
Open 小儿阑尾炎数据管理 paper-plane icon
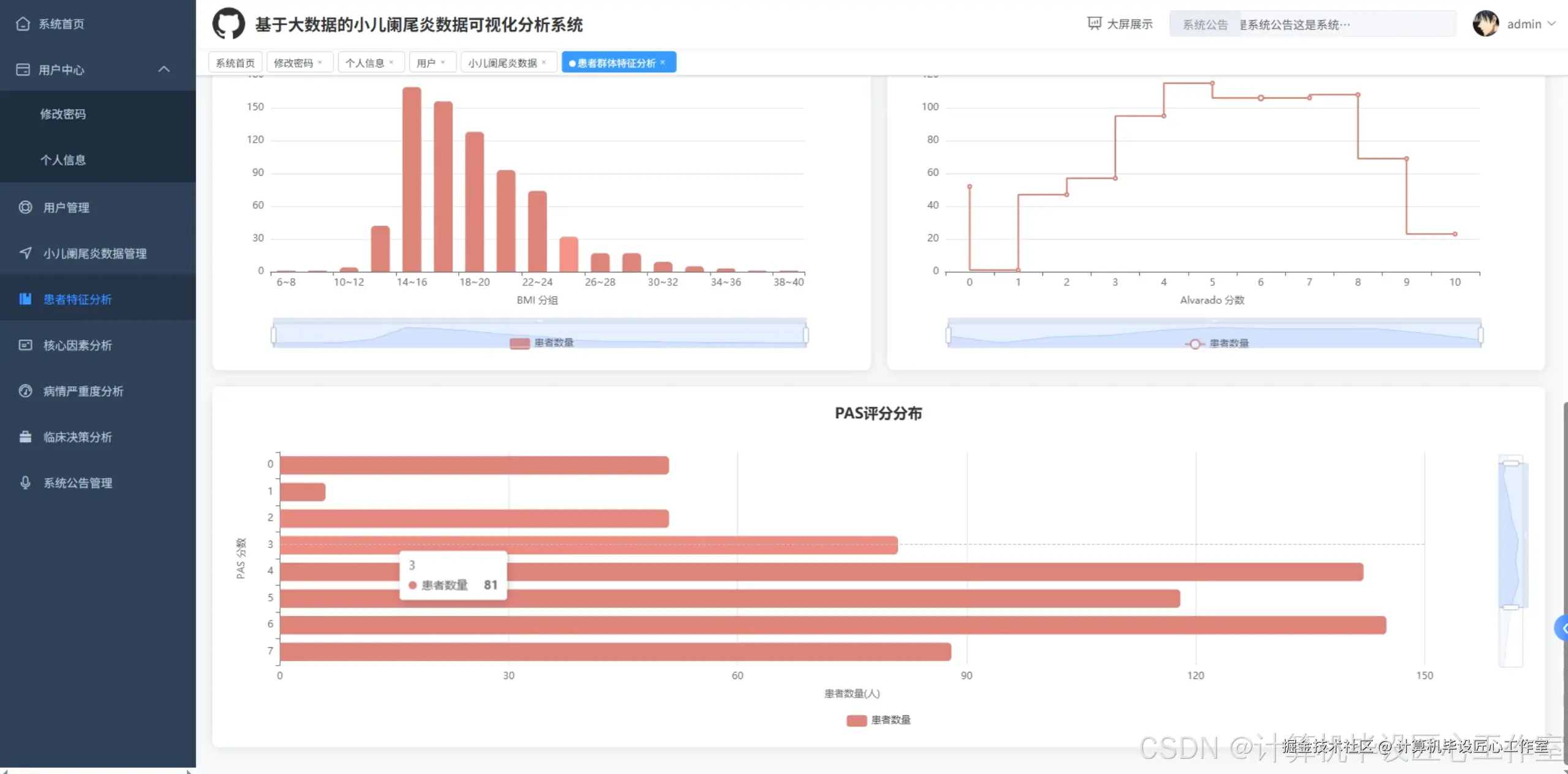[x=25, y=253]
